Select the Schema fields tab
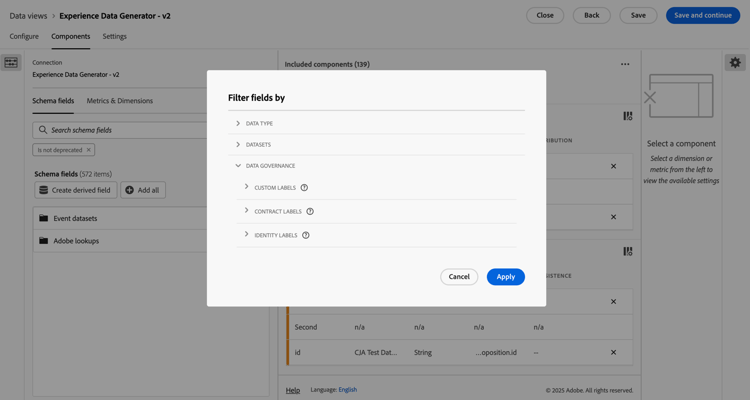This screenshot has width=750, height=400. click(x=53, y=101)
